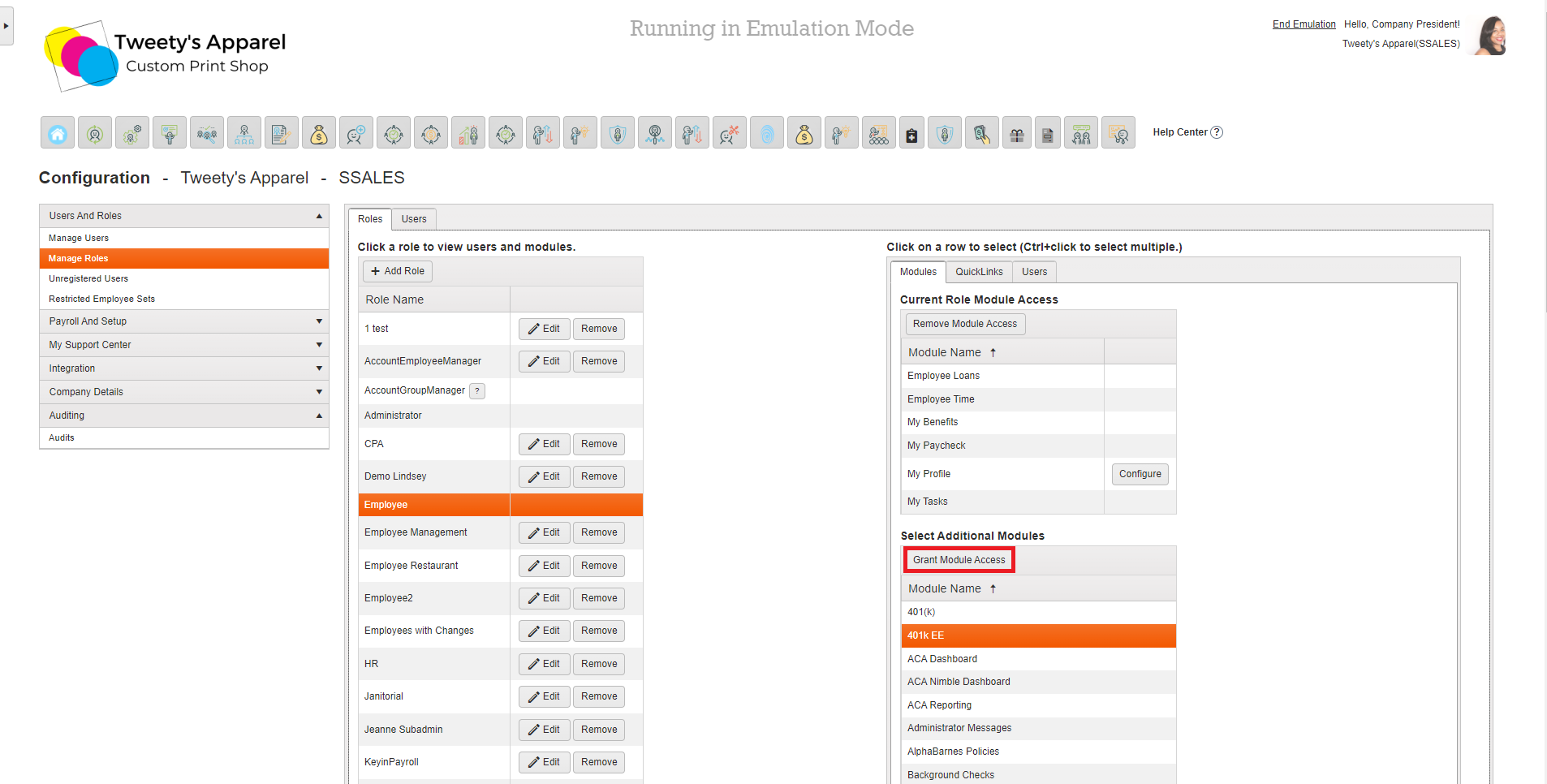Select the My Paycheck module row
Image resolution: width=1547 pixels, height=784 pixels.
1038,446
